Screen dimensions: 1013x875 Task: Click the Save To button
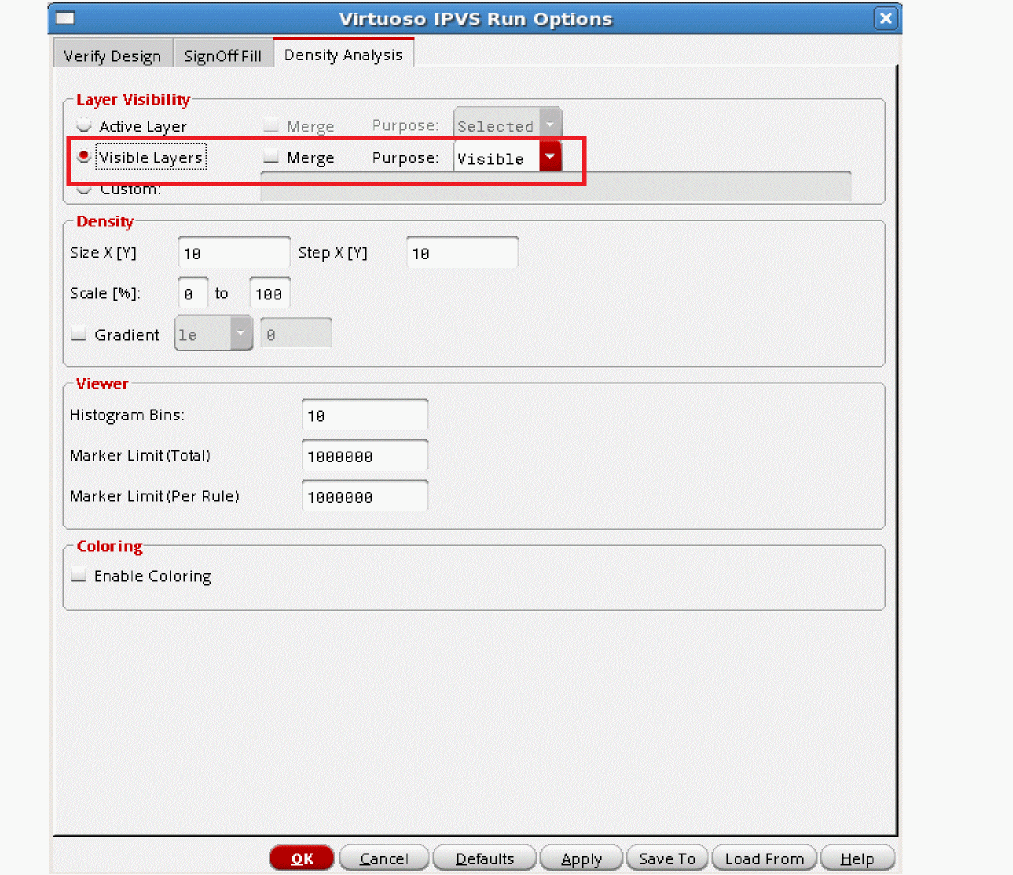point(667,858)
